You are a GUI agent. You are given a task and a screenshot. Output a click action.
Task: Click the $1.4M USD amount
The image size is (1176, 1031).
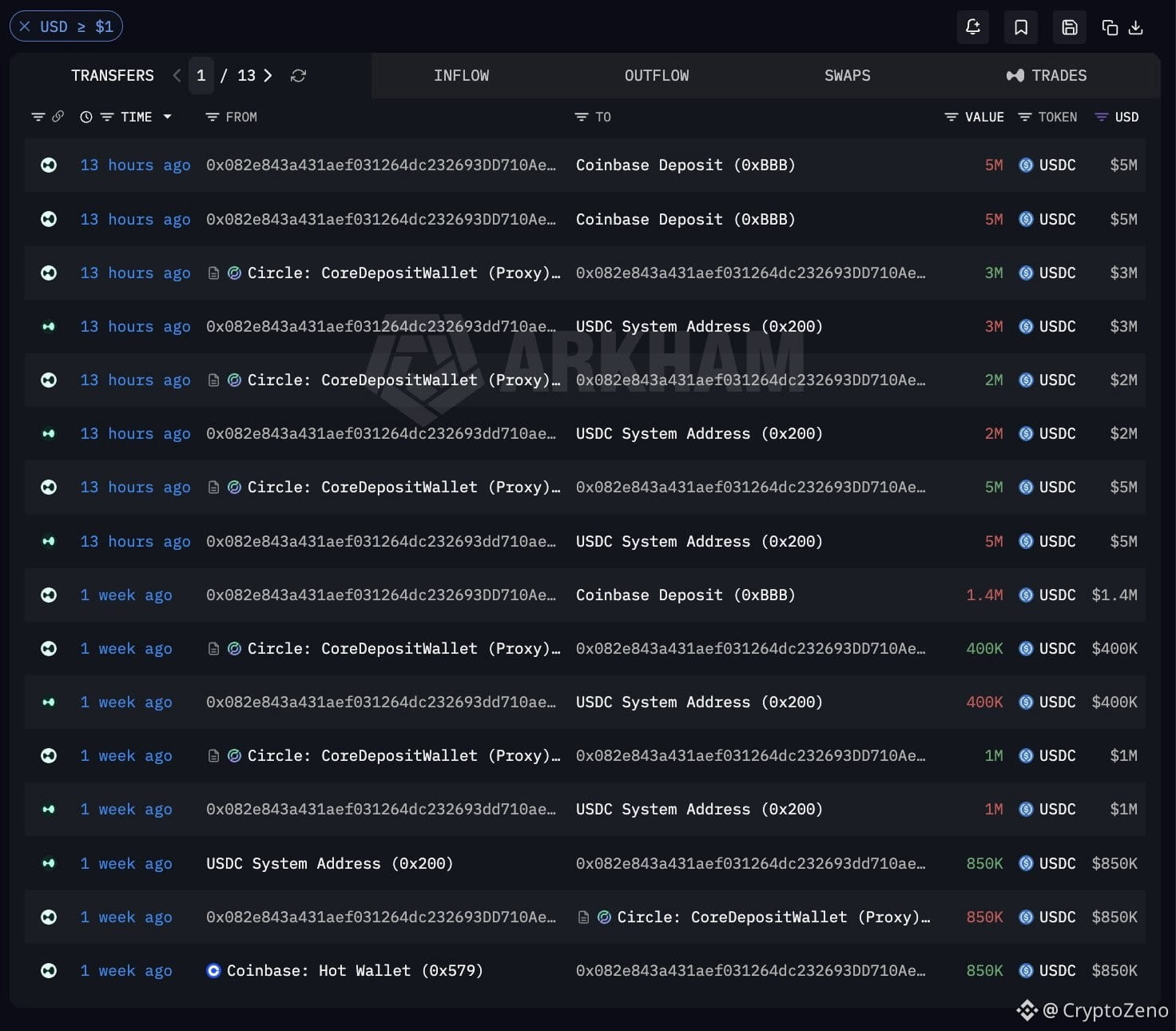click(1114, 595)
